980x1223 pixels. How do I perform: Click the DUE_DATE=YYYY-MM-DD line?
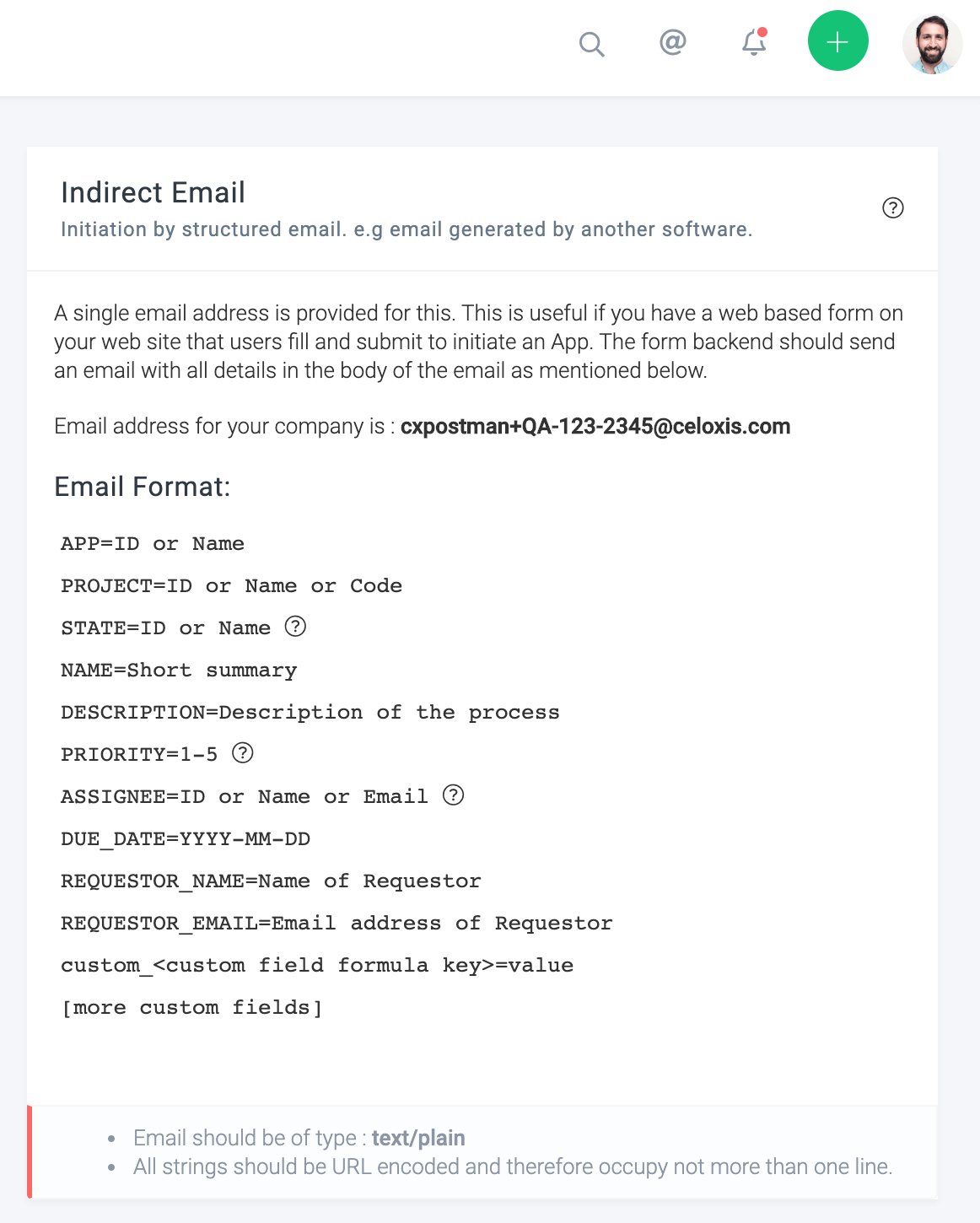pyautogui.click(x=186, y=839)
